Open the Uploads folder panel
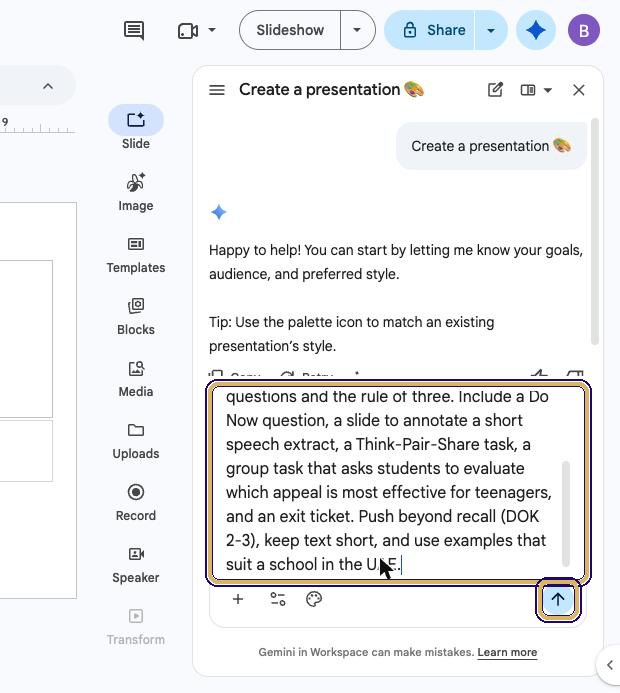620x693 pixels. pos(136,441)
